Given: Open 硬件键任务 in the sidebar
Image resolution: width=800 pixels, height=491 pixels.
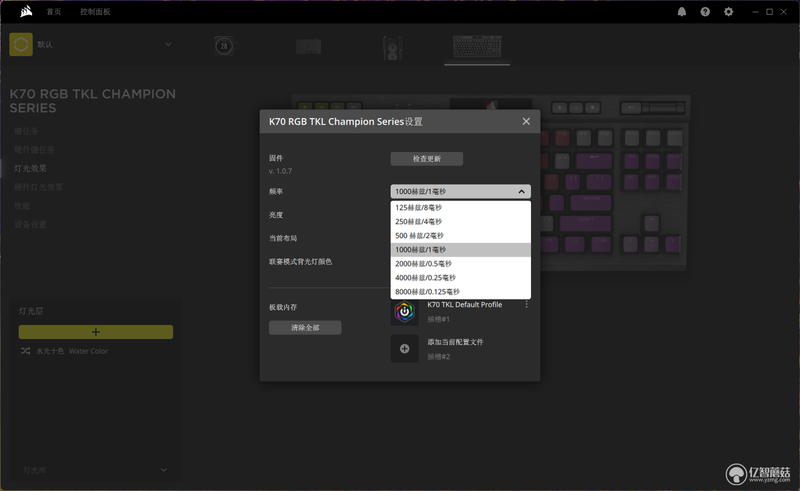Looking at the screenshot, I should pyautogui.click(x=34, y=150).
